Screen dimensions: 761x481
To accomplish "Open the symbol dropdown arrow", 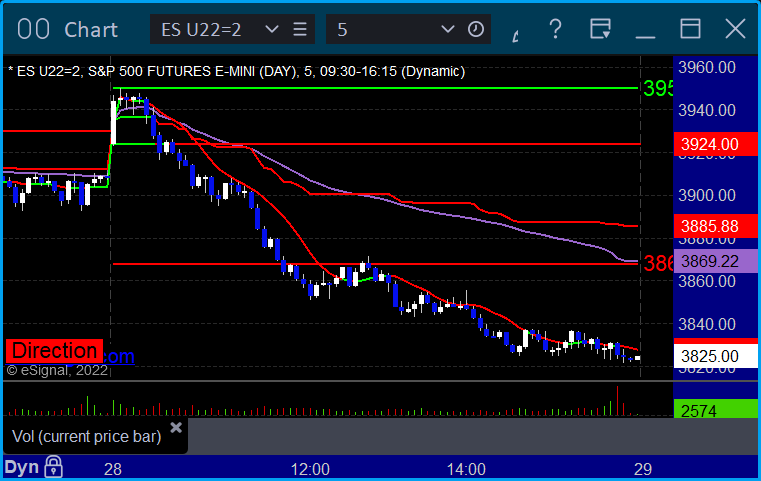I will pyautogui.click(x=272, y=29).
